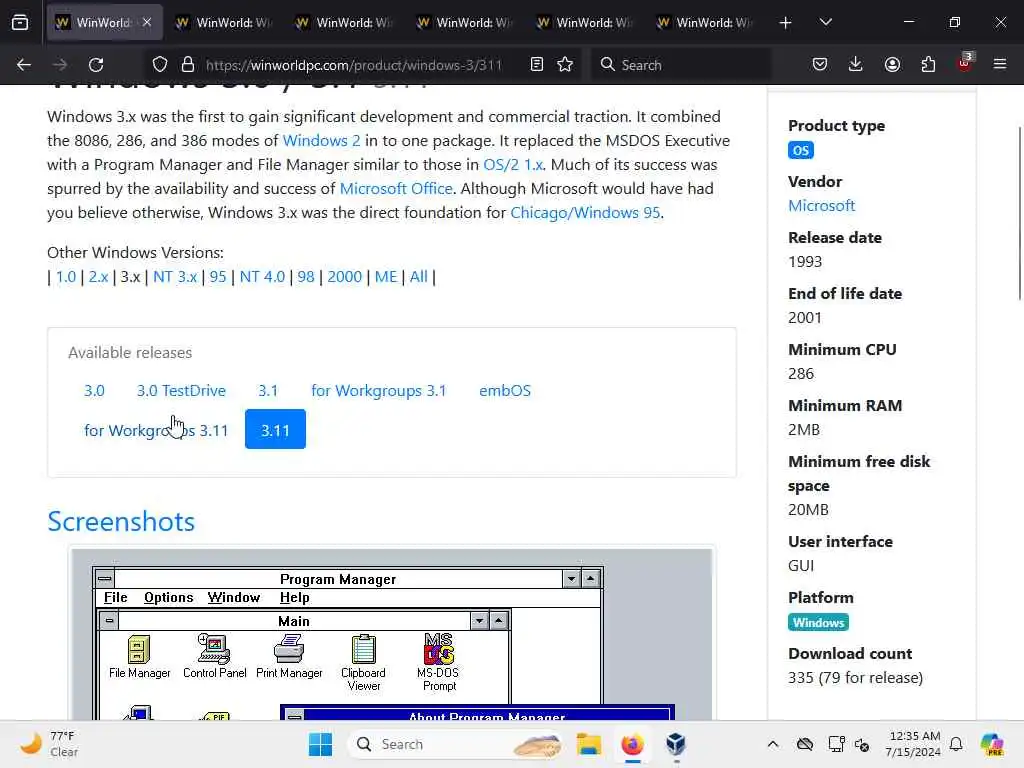Viewport: 1024px width, 768px height.
Task: Open Firefox application menu
Action: (x=1000, y=65)
